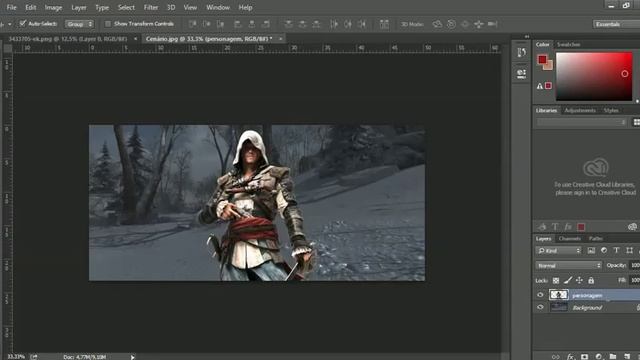Click the Align Right Edges icon
640x360 pixels.
(266, 24)
